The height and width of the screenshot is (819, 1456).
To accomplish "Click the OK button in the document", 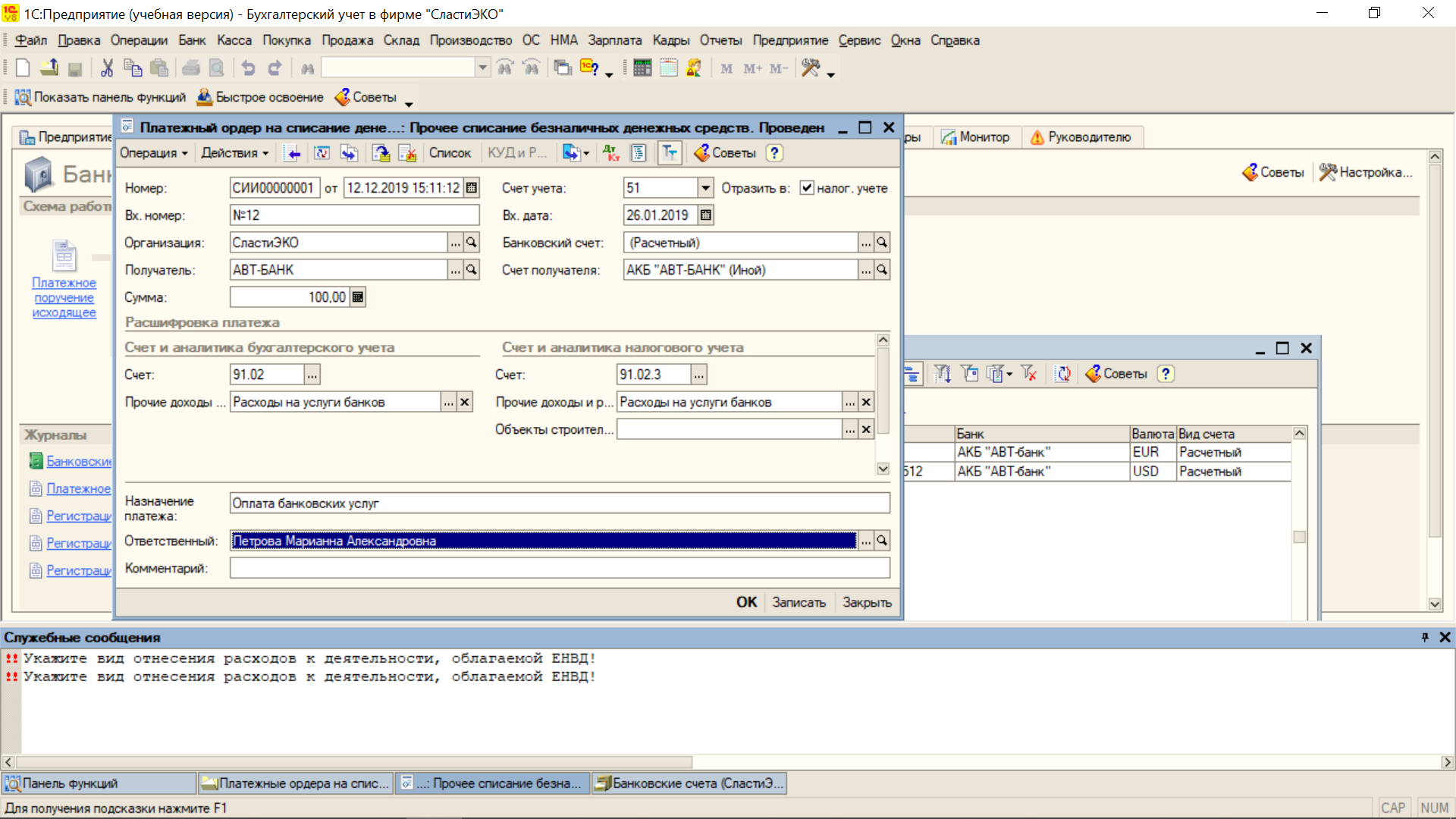I will pyautogui.click(x=746, y=602).
